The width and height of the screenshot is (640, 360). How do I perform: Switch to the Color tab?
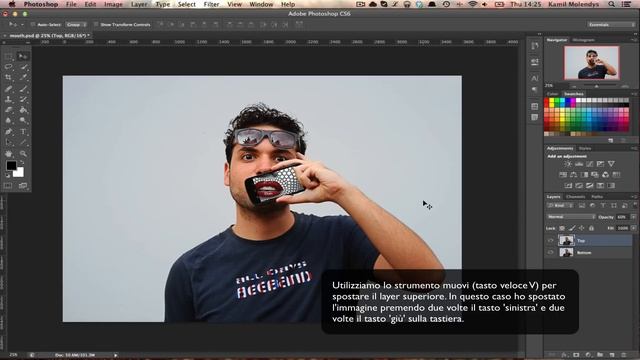point(553,94)
